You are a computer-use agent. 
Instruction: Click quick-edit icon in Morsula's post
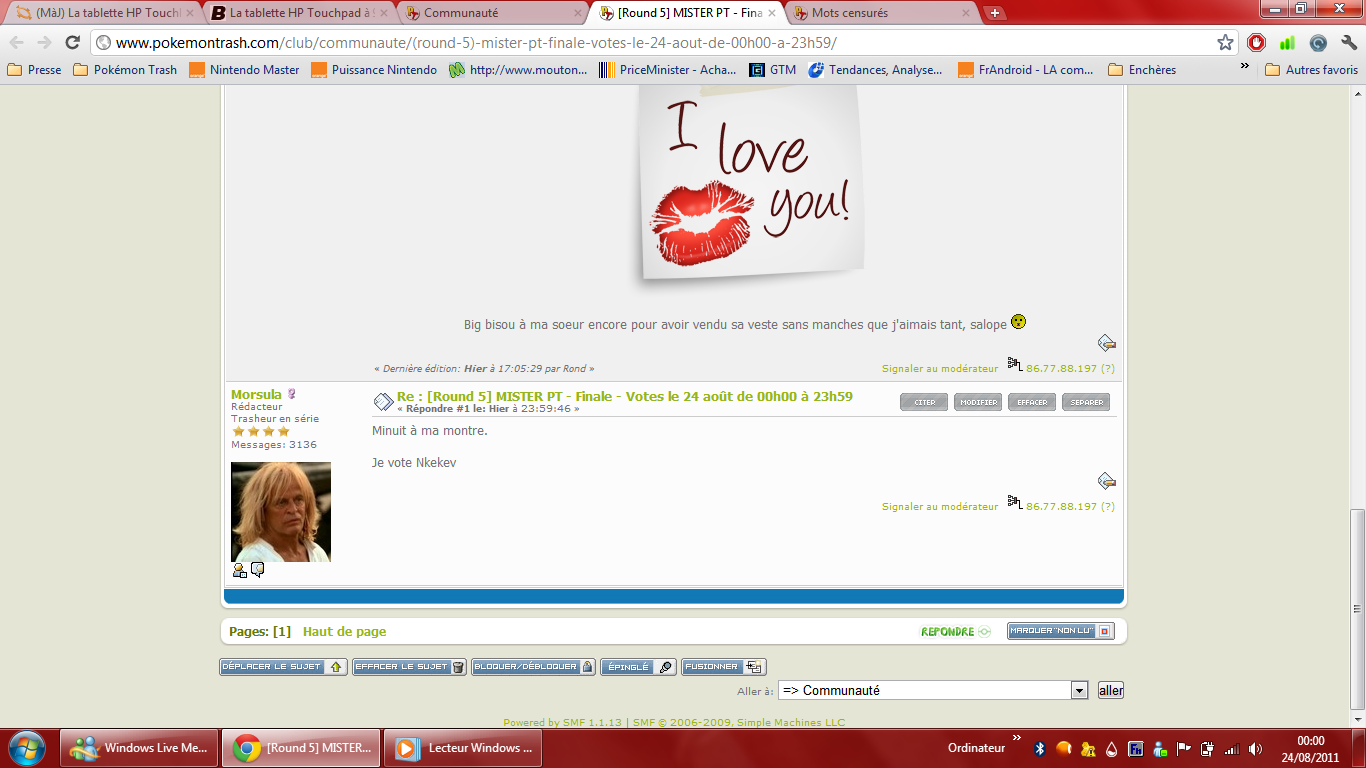[1106, 481]
